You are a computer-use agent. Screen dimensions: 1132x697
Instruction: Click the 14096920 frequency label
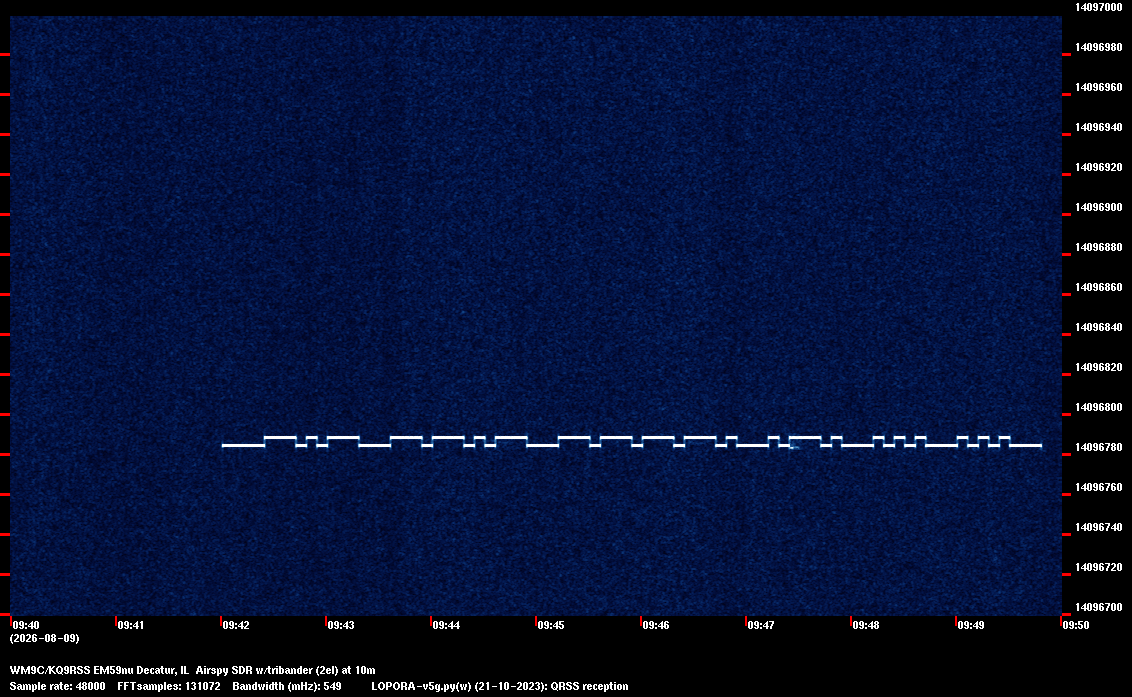tap(1099, 167)
